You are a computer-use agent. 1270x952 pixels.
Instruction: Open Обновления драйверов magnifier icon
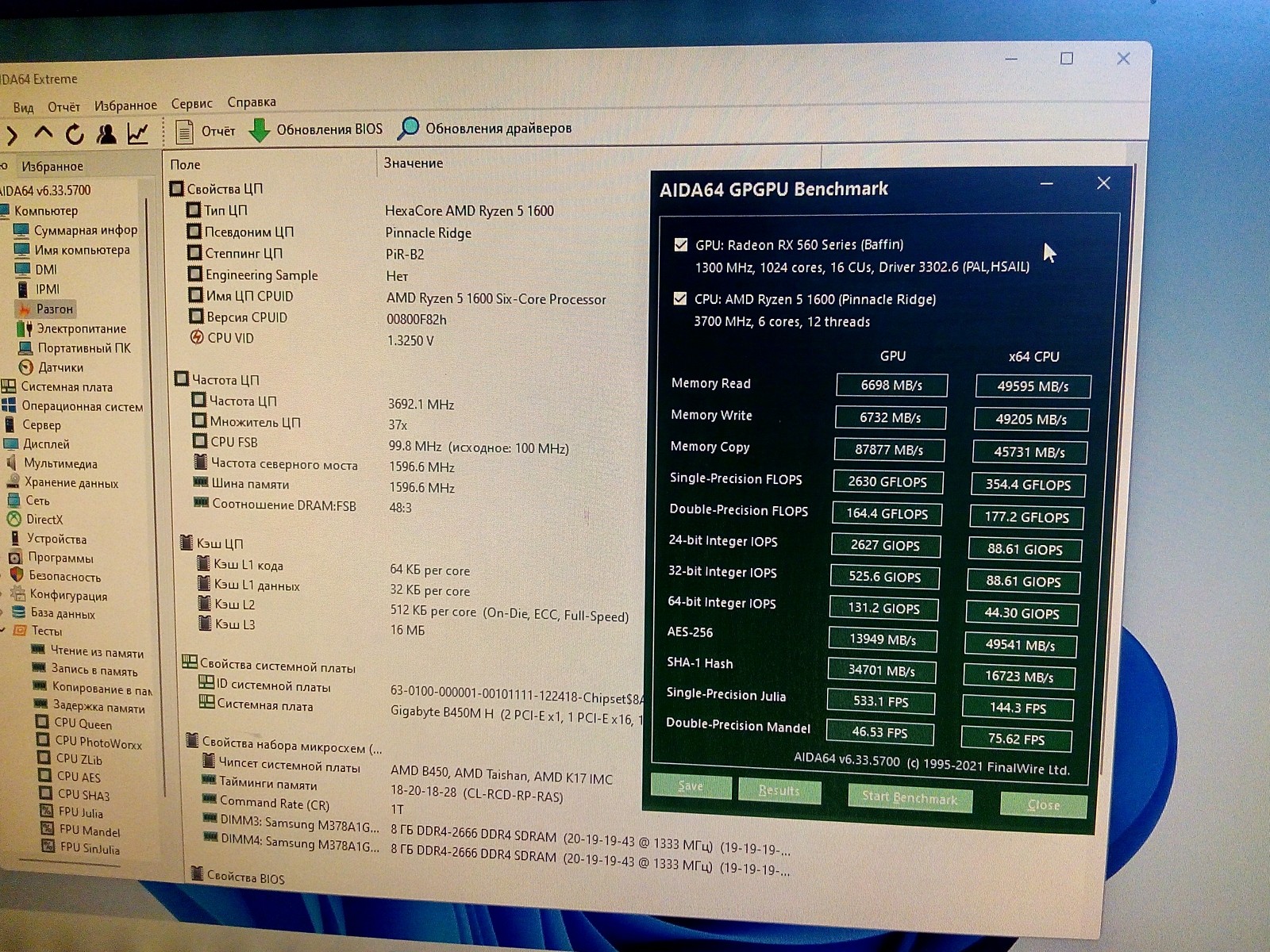[408, 129]
